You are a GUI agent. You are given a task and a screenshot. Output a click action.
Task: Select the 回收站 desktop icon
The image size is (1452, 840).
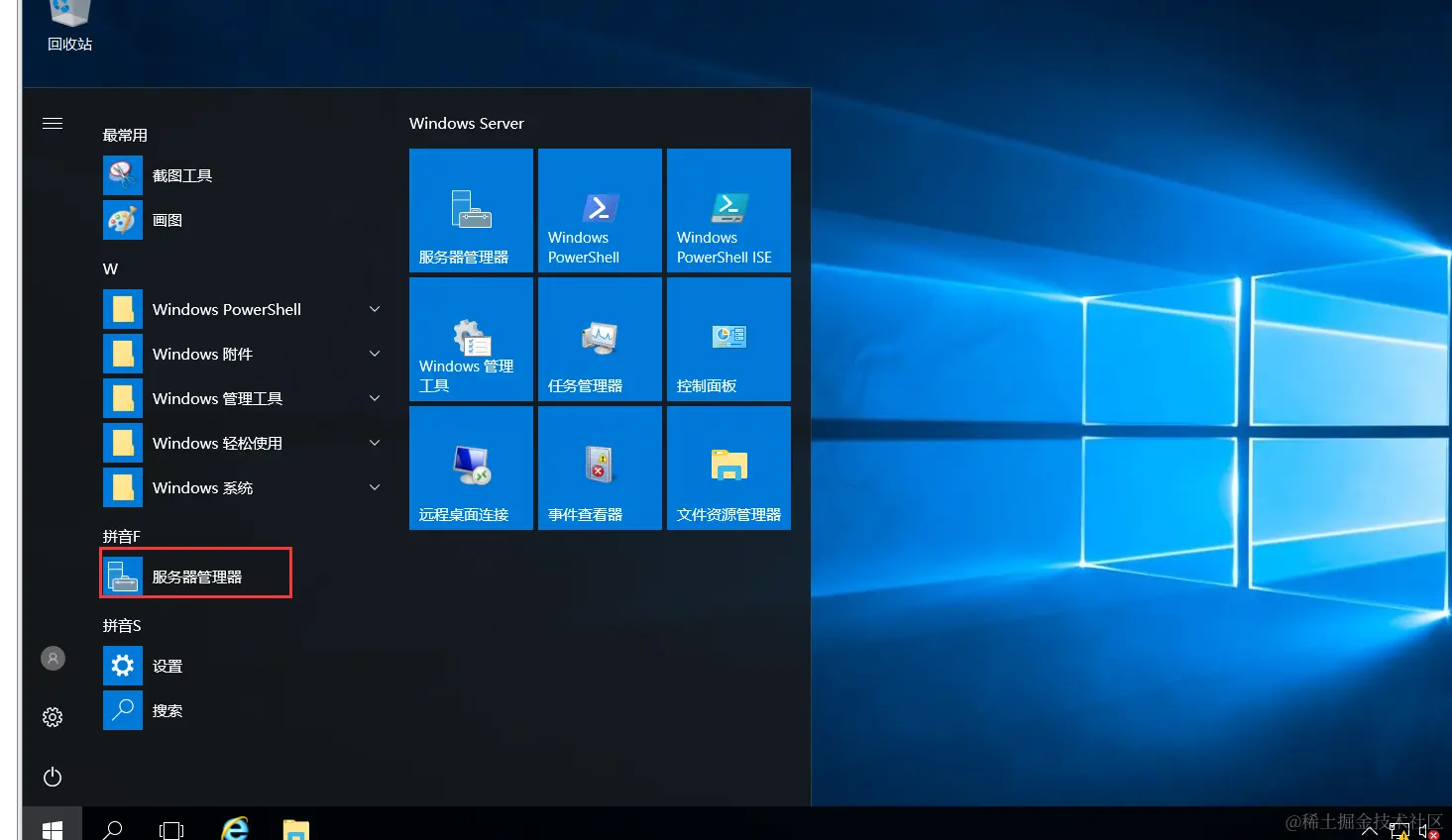(x=69, y=27)
